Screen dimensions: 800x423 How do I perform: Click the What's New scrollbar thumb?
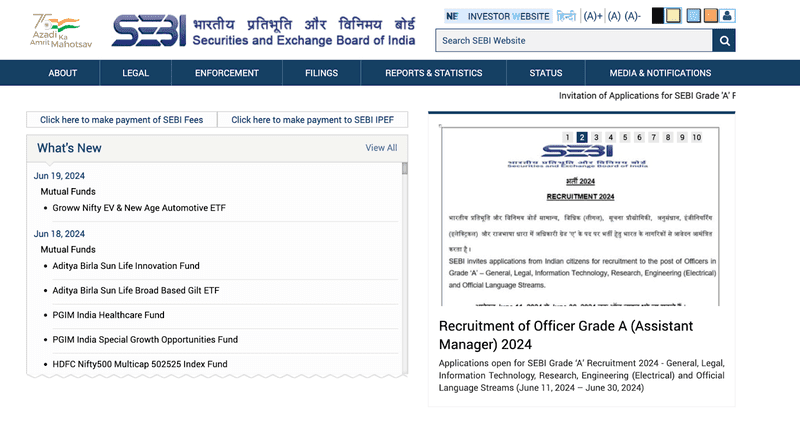click(405, 168)
